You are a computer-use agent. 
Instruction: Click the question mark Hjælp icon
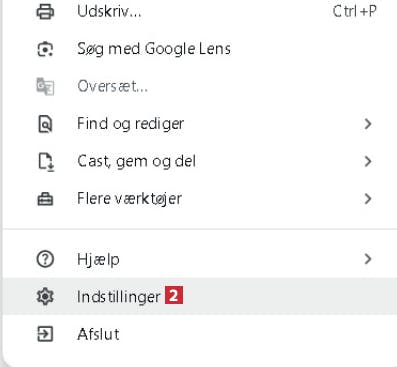coord(45,259)
